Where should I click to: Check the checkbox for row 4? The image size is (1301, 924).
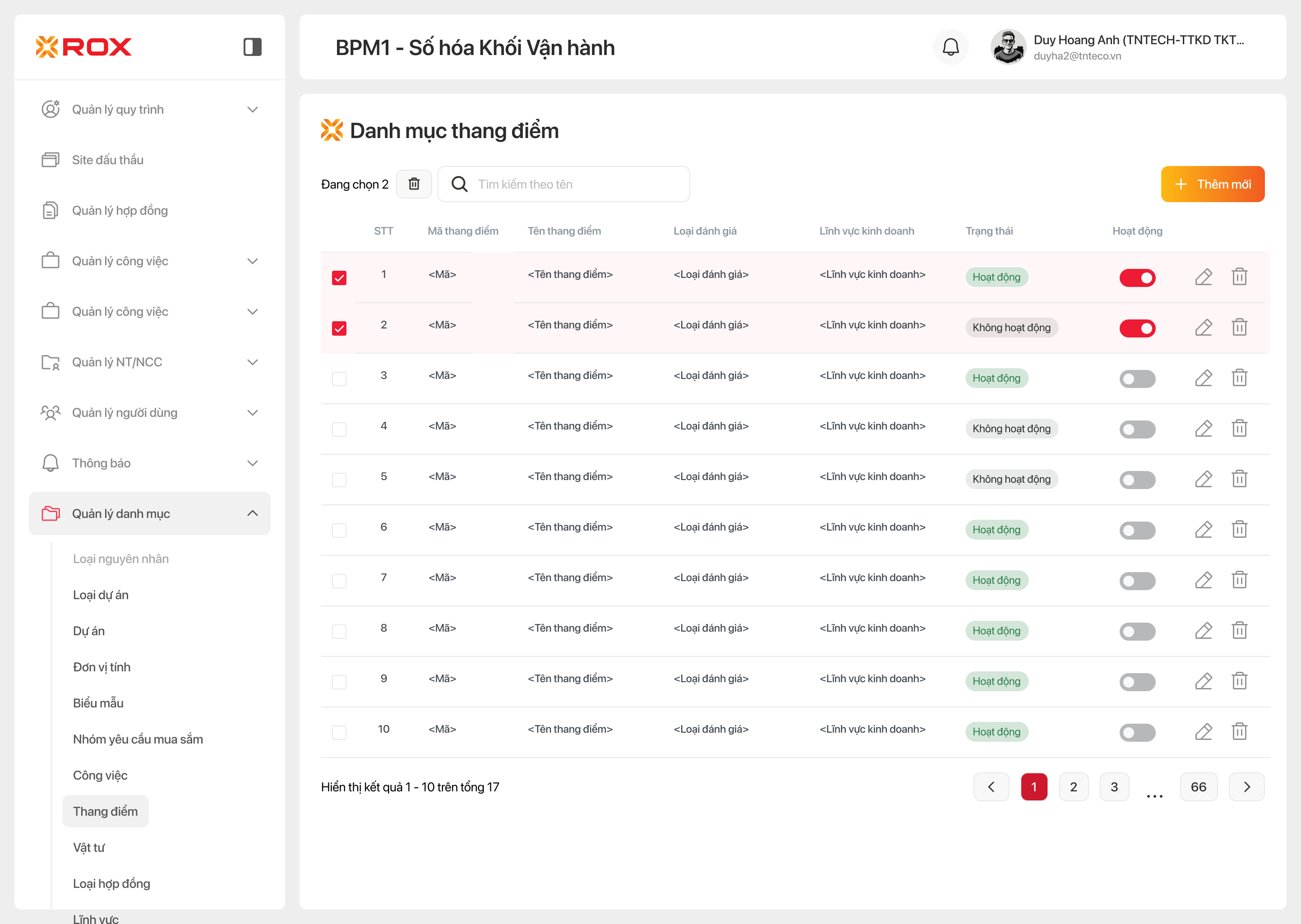coord(339,429)
